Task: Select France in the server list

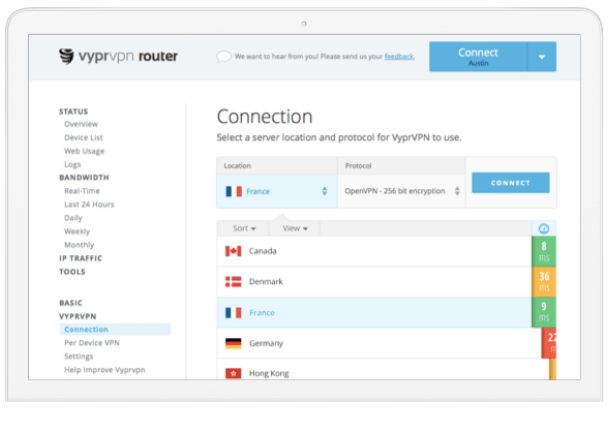Action: pos(374,313)
